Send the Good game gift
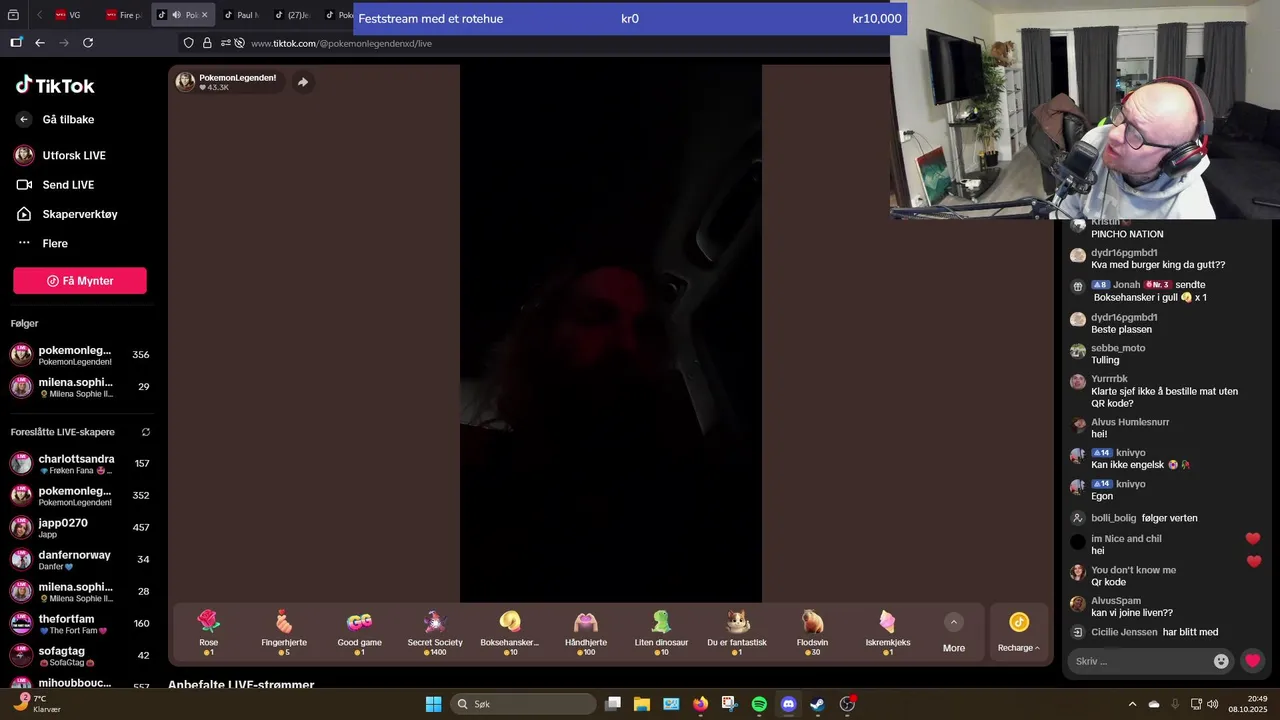This screenshot has height=720, width=1280. tap(359, 633)
